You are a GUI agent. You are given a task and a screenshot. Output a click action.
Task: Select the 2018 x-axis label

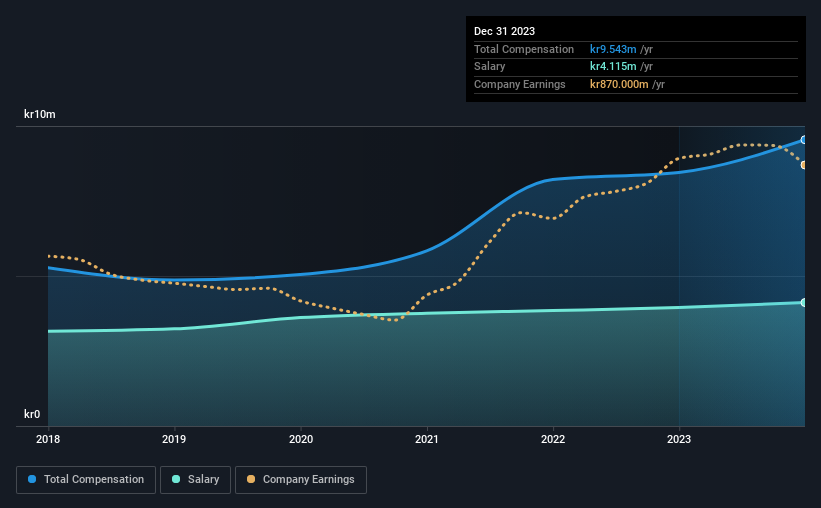click(48, 439)
